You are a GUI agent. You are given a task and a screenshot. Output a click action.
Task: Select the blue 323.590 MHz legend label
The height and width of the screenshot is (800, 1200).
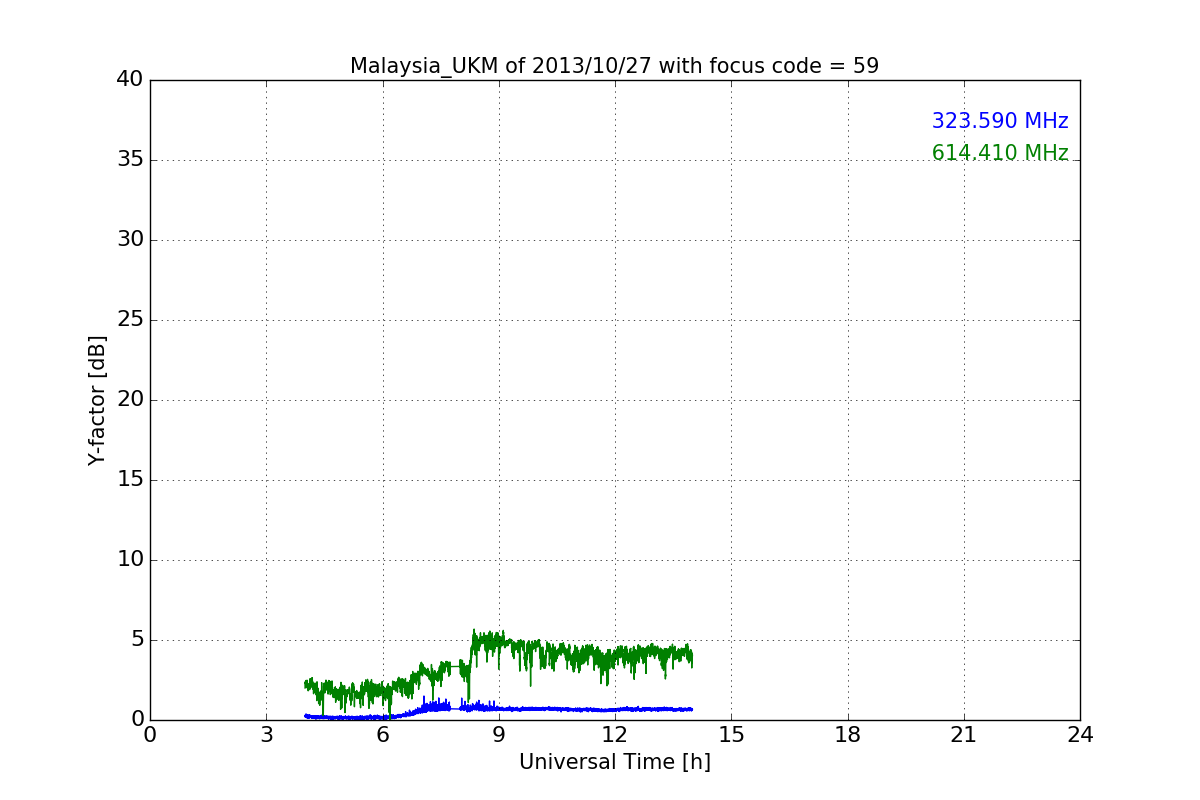point(1000,121)
